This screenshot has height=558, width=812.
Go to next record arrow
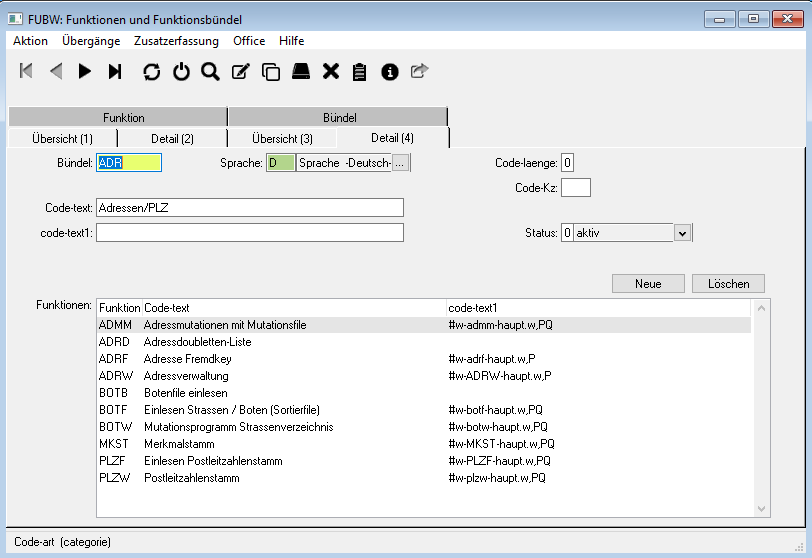[85, 71]
